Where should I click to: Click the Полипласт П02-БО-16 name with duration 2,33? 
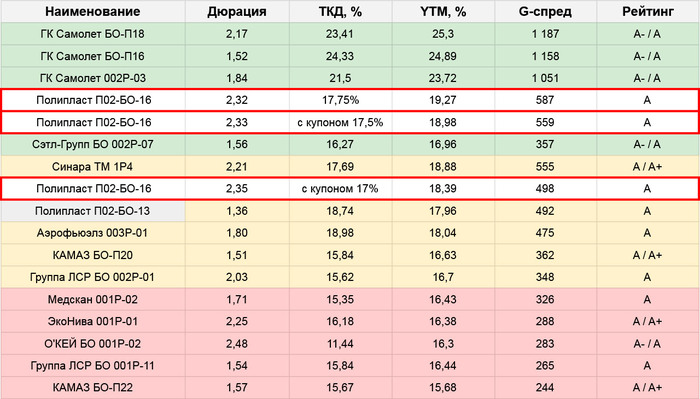pos(94,122)
